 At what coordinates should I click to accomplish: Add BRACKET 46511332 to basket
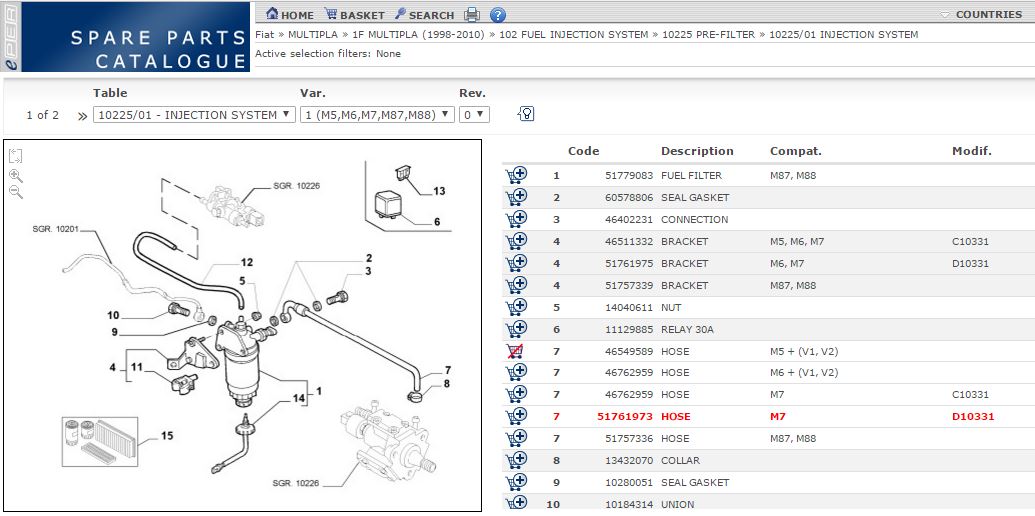pos(516,241)
